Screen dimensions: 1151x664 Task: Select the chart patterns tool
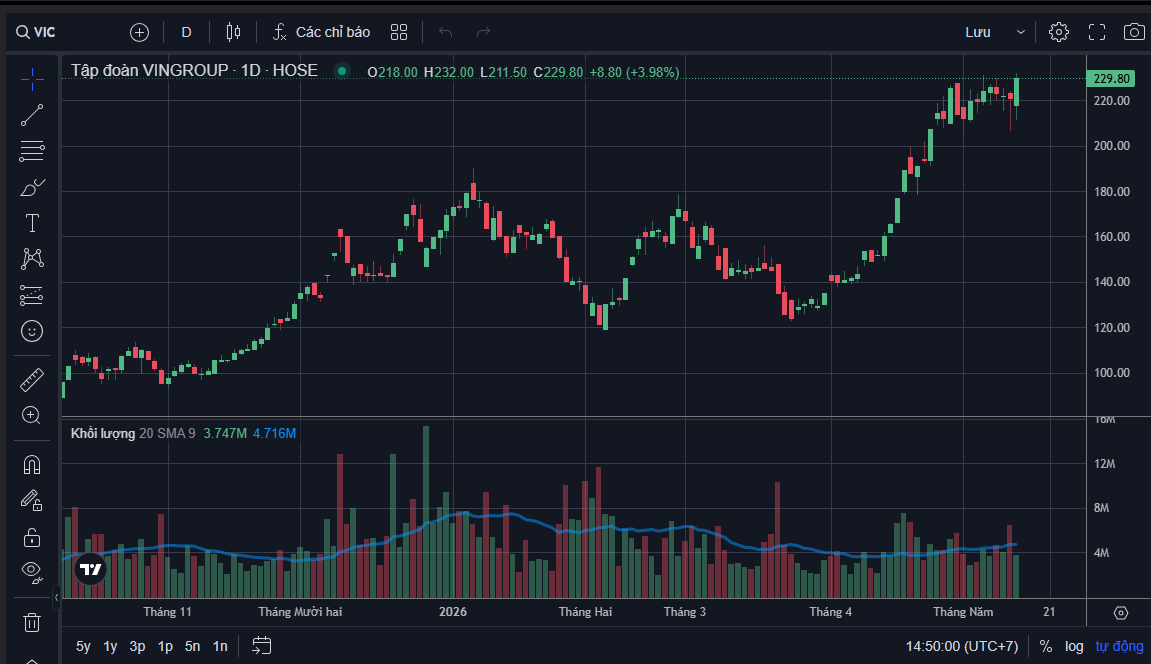(32, 259)
